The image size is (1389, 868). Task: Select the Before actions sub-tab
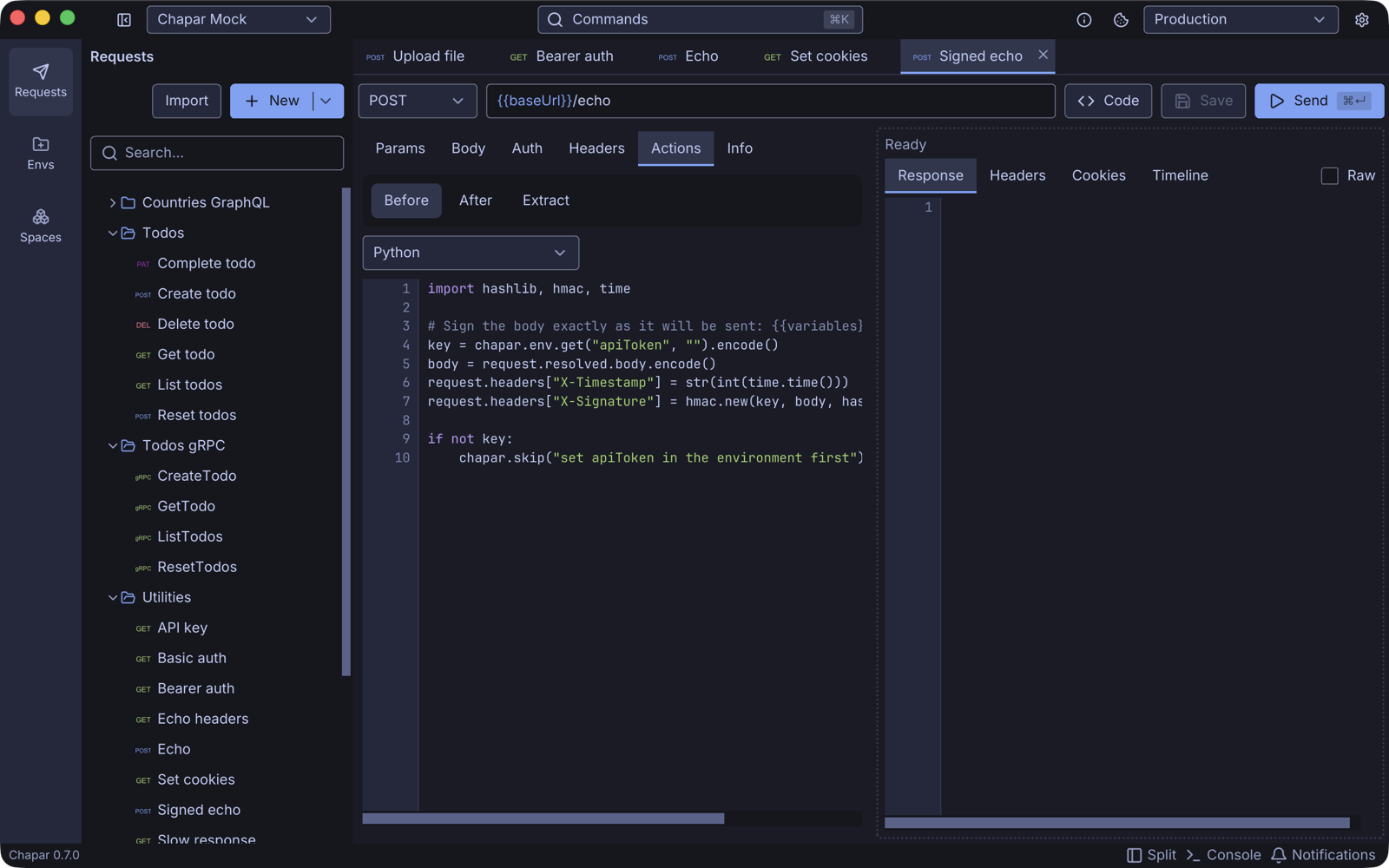[x=406, y=201]
